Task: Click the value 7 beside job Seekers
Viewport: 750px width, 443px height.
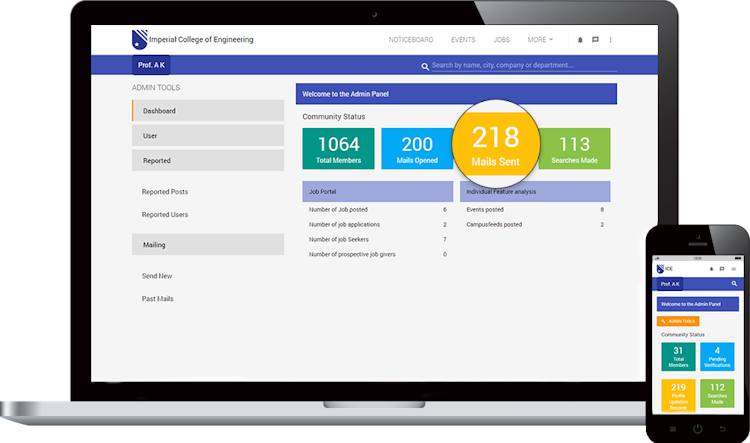Action: click(444, 239)
